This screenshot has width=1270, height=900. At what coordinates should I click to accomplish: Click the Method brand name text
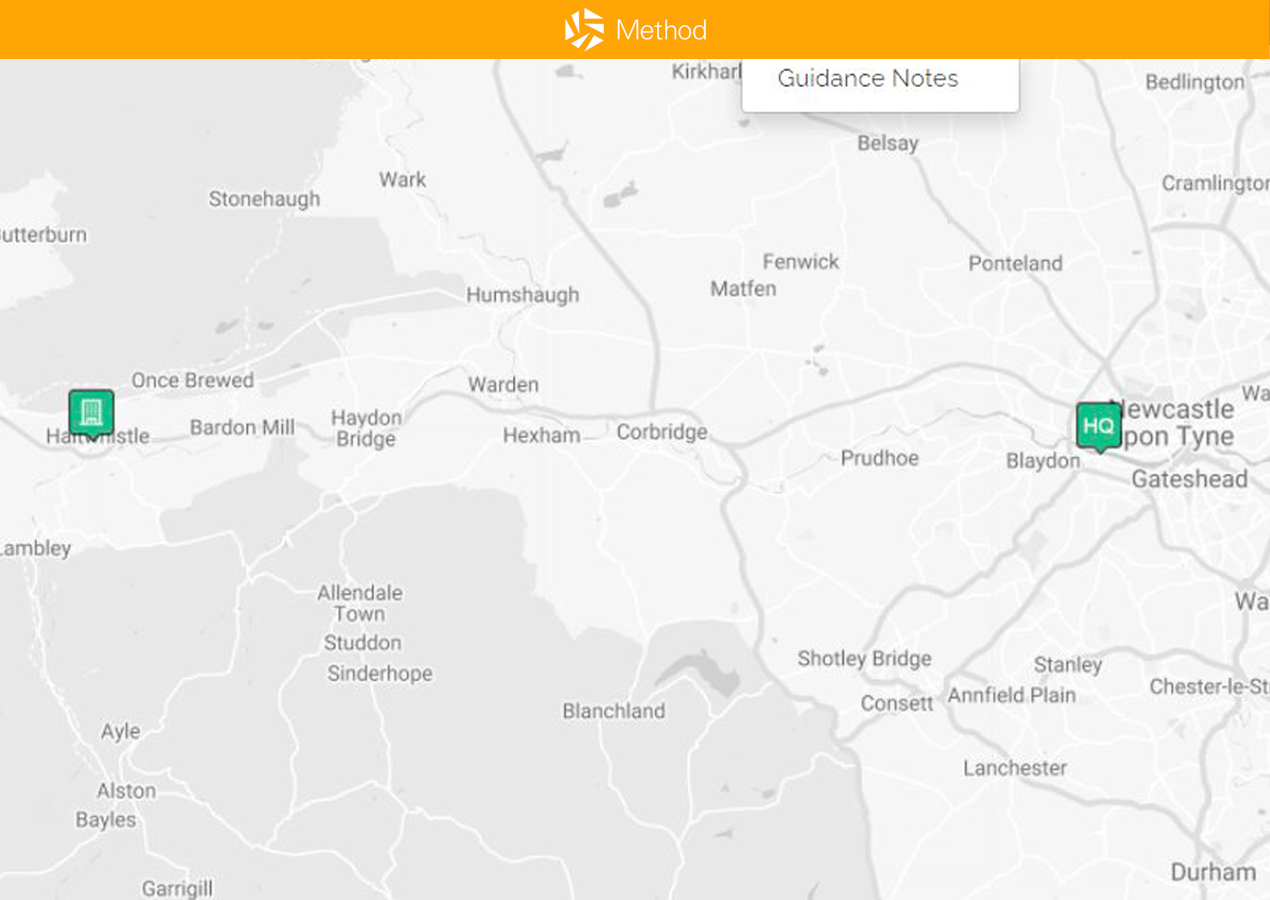[x=661, y=30]
